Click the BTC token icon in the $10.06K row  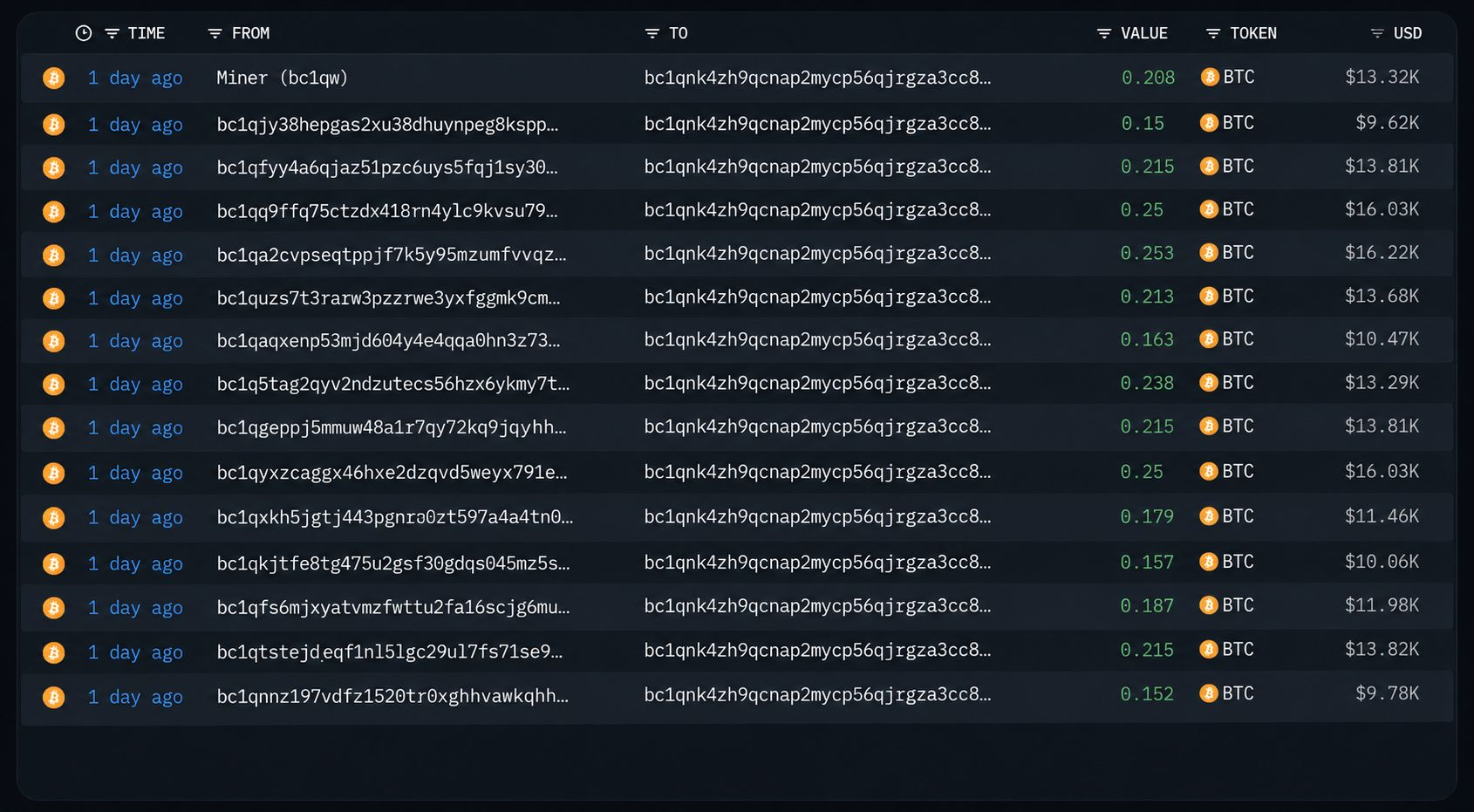(1209, 562)
